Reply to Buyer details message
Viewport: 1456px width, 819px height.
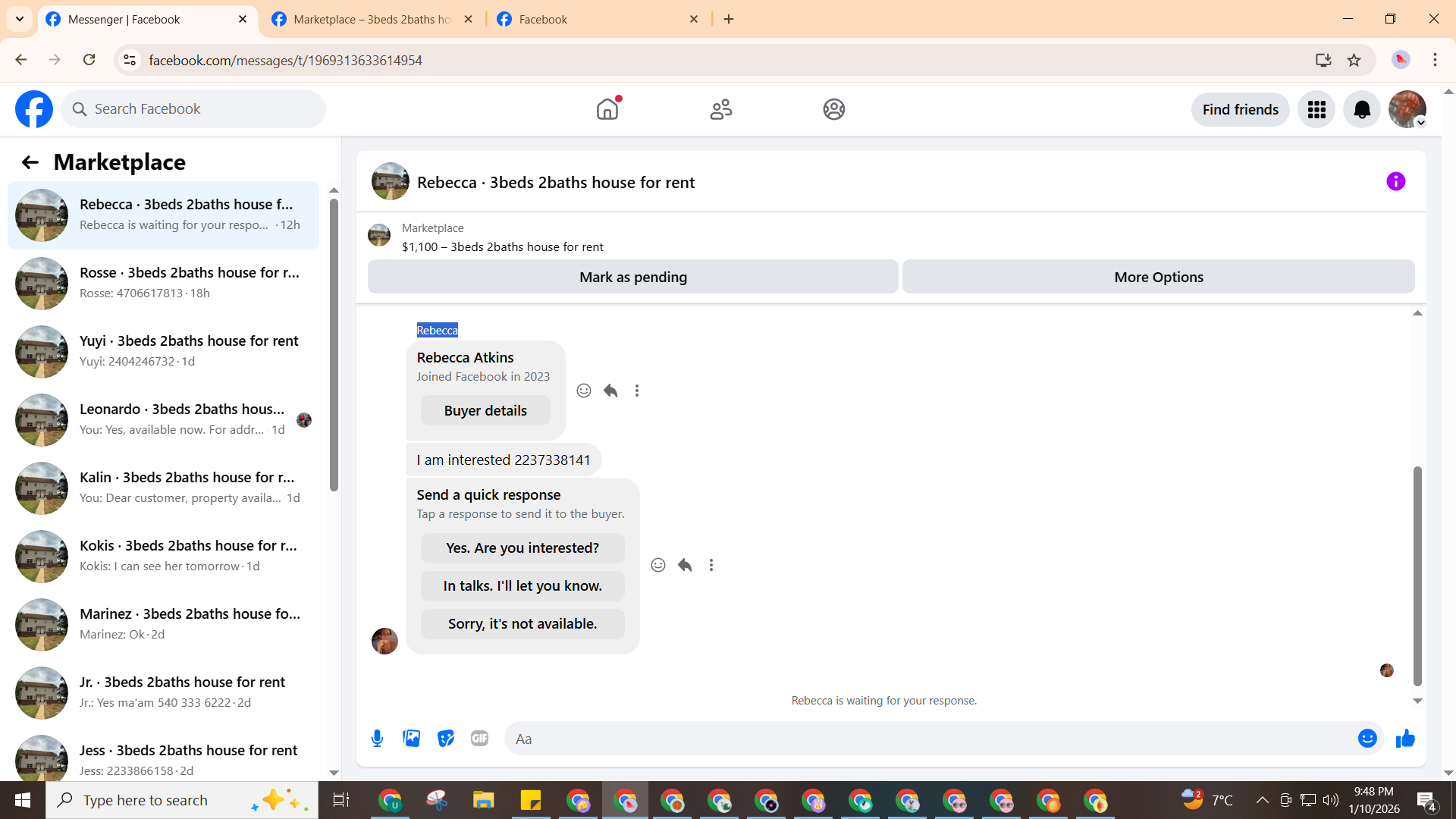610,391
